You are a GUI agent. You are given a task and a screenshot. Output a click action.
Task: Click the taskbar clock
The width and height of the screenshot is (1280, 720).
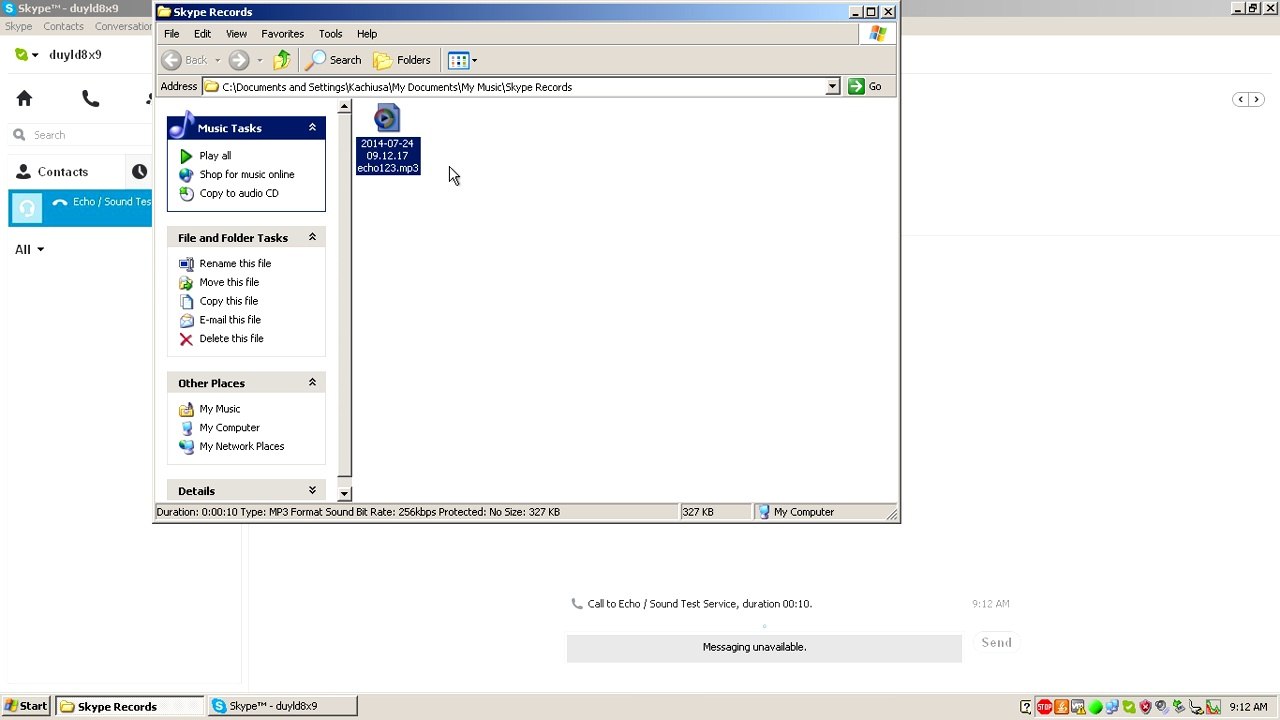click(x=1248, y=707)
